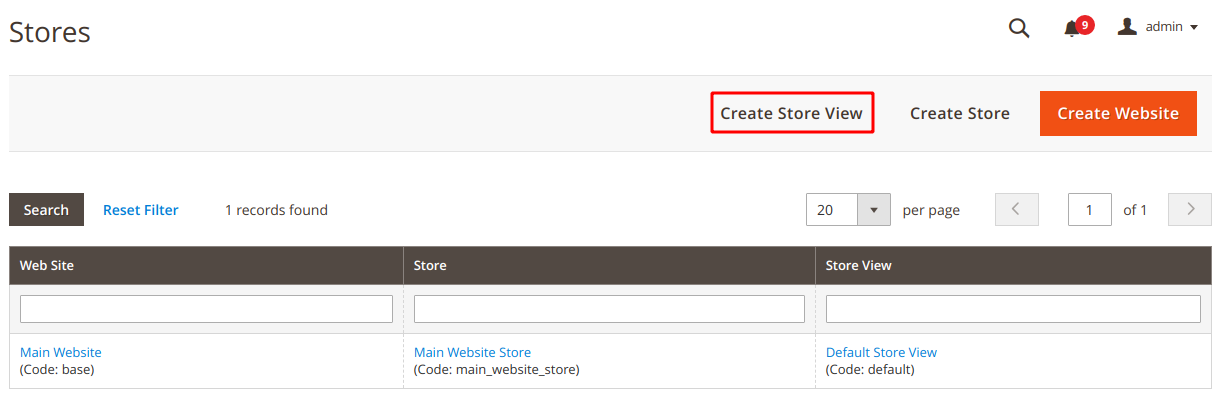Open the notifications bell icon

pyautogui.click(x=1072, y=29)
